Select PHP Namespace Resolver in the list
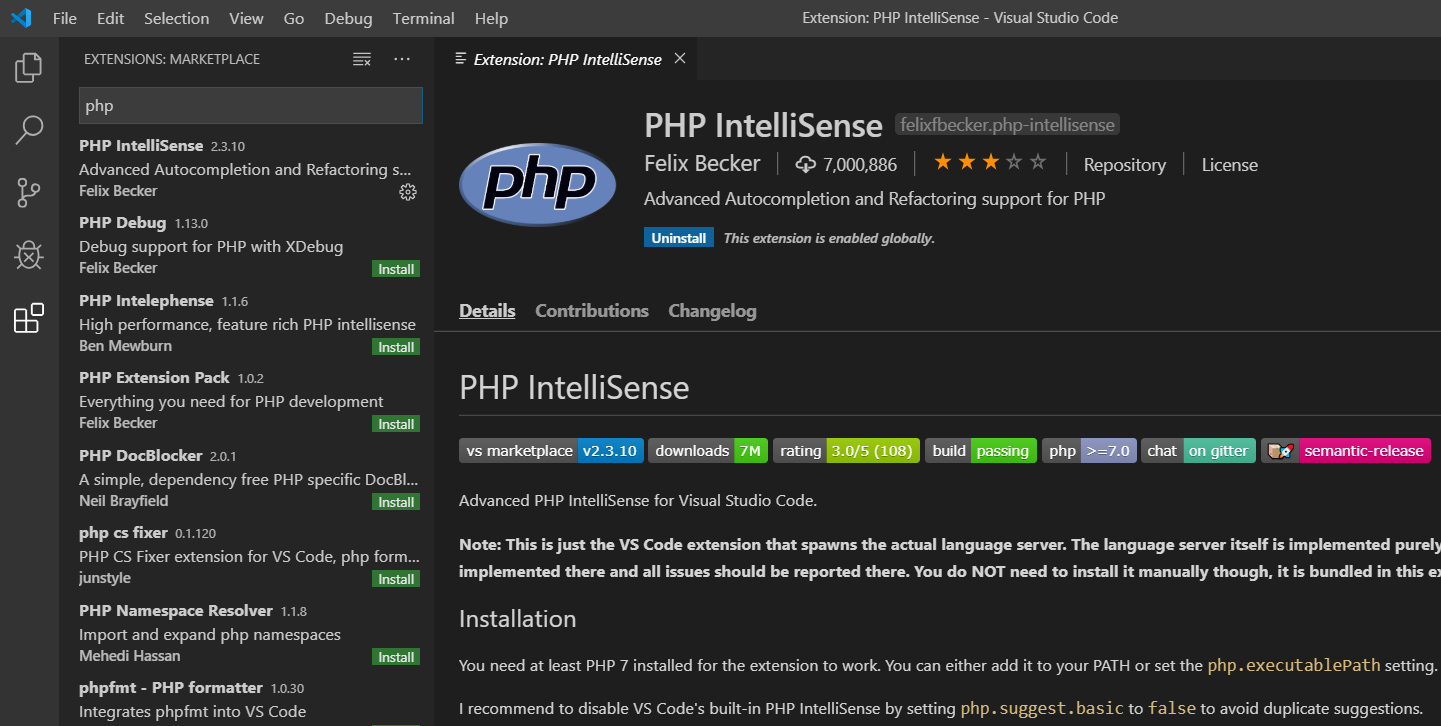 pyautogui.click(x=247, y=633)
